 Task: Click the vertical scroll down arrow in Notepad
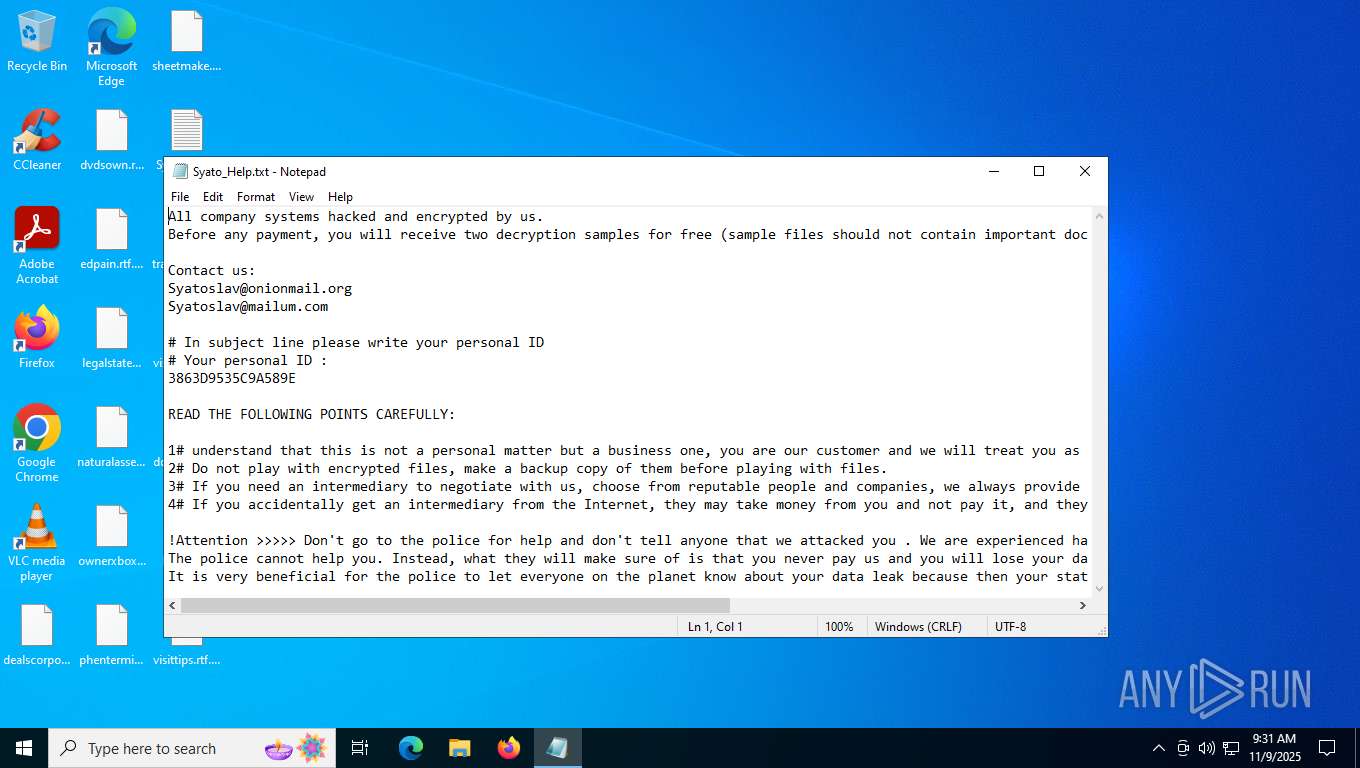(1099, 588)
